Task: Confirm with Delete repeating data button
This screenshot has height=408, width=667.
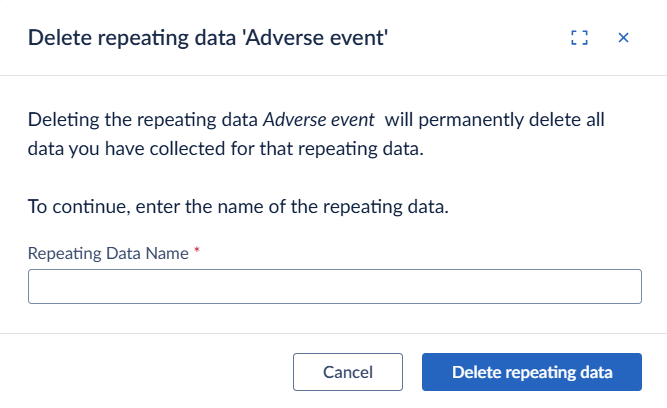Action: pyautogui.click(x=532, y=372)
